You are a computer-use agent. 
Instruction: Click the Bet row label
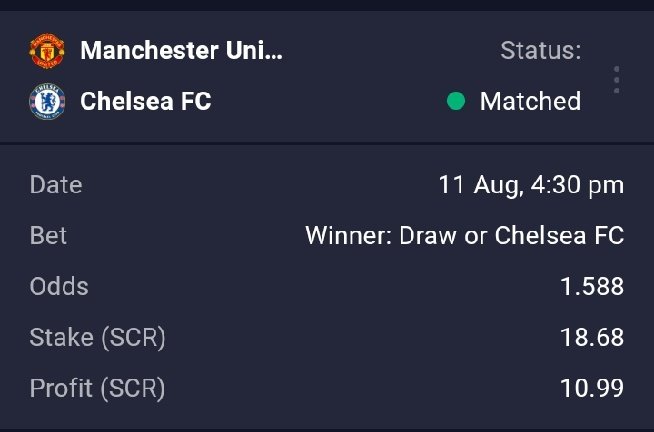coord(48,236)
